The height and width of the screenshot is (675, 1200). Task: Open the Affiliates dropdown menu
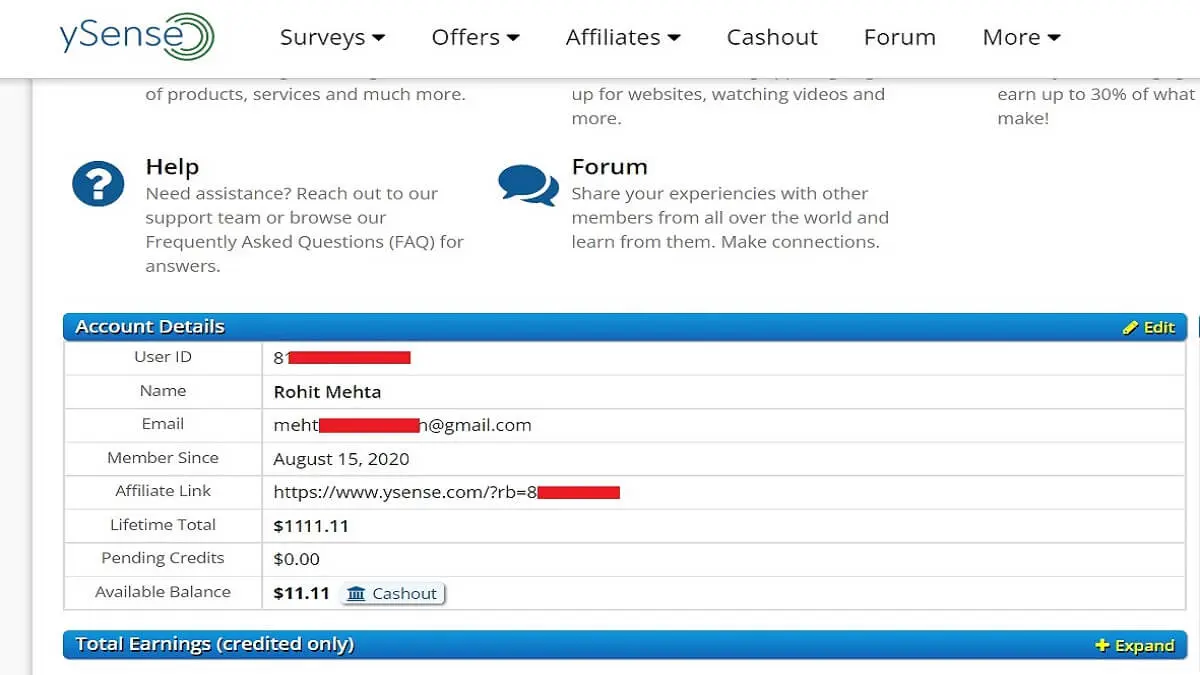[622, 38]
